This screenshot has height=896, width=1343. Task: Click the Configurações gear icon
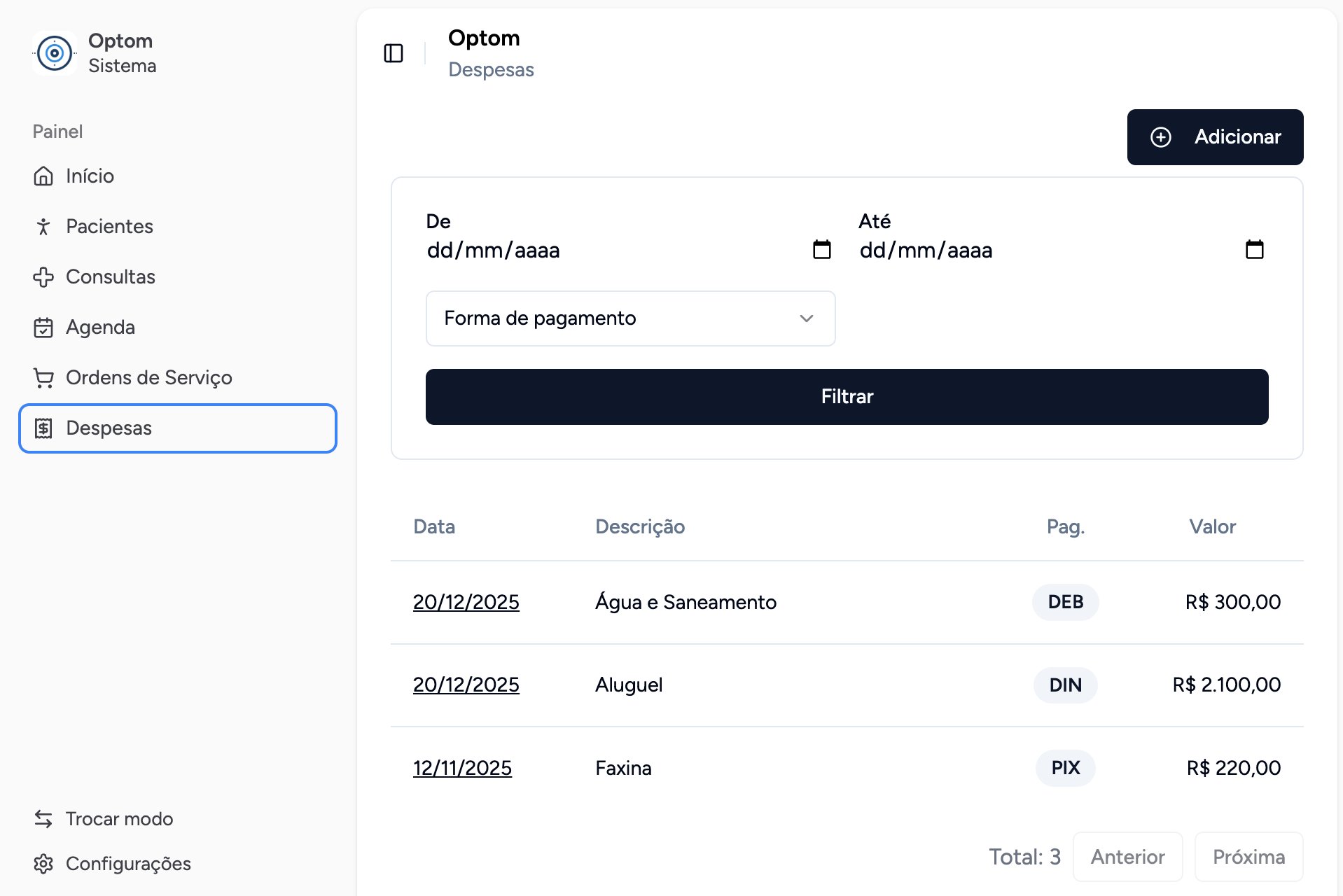tap(43, 864)
